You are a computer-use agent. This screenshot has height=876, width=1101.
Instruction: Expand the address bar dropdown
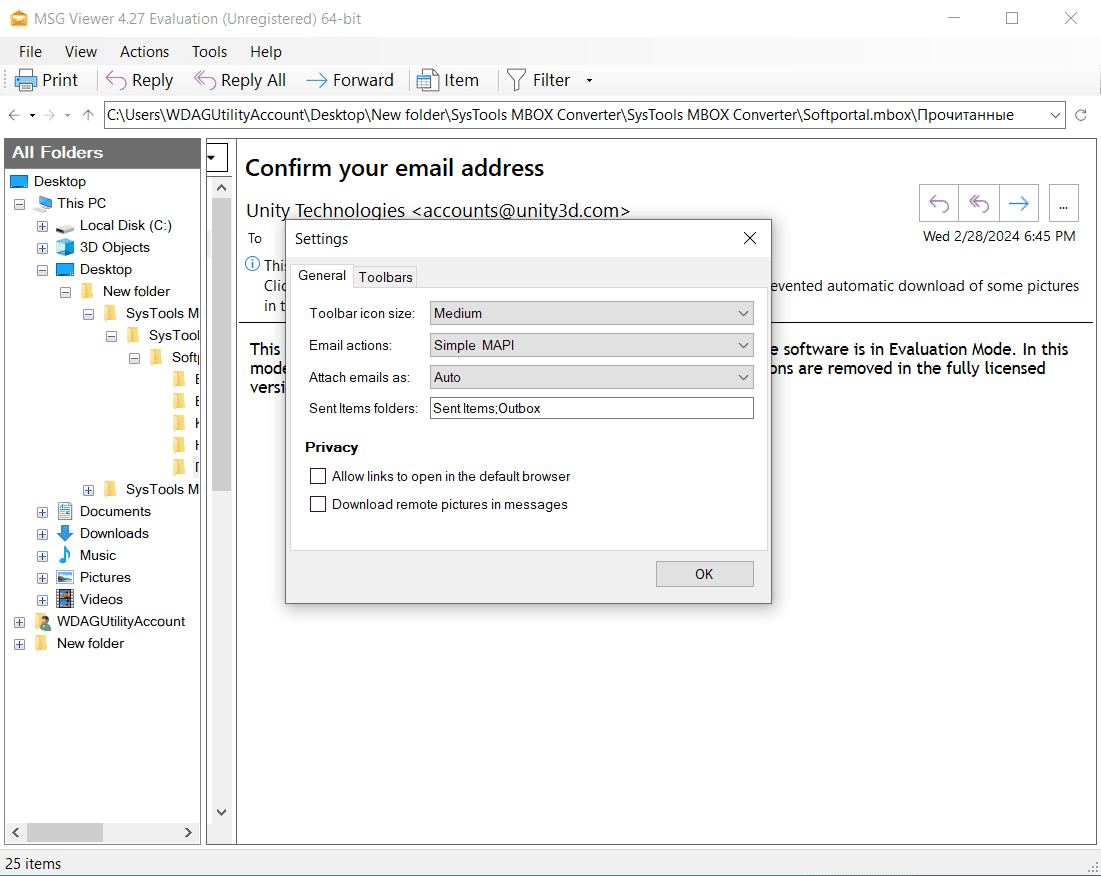tap(1055, 115)
